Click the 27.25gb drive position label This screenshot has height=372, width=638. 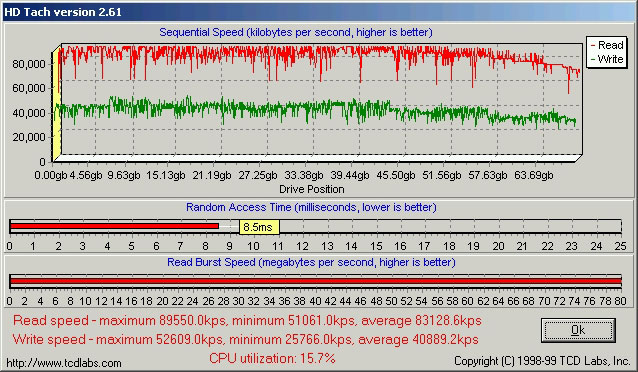(258, 175)
